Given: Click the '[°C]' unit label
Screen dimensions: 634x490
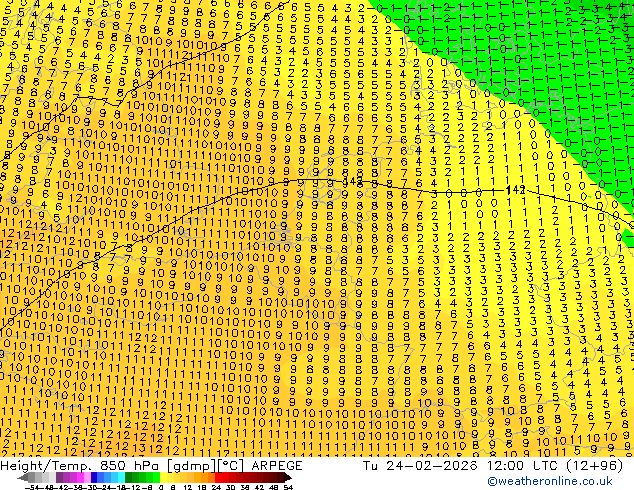Looking at the screenshot, I should point(231,466).
